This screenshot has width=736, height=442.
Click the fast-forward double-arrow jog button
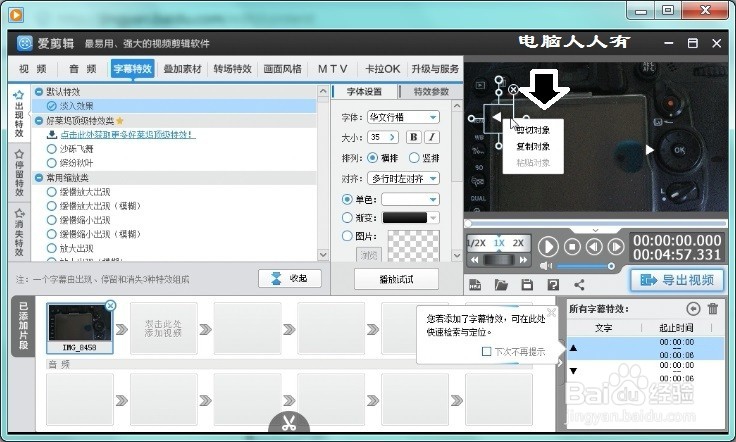[x=523, y=260]
